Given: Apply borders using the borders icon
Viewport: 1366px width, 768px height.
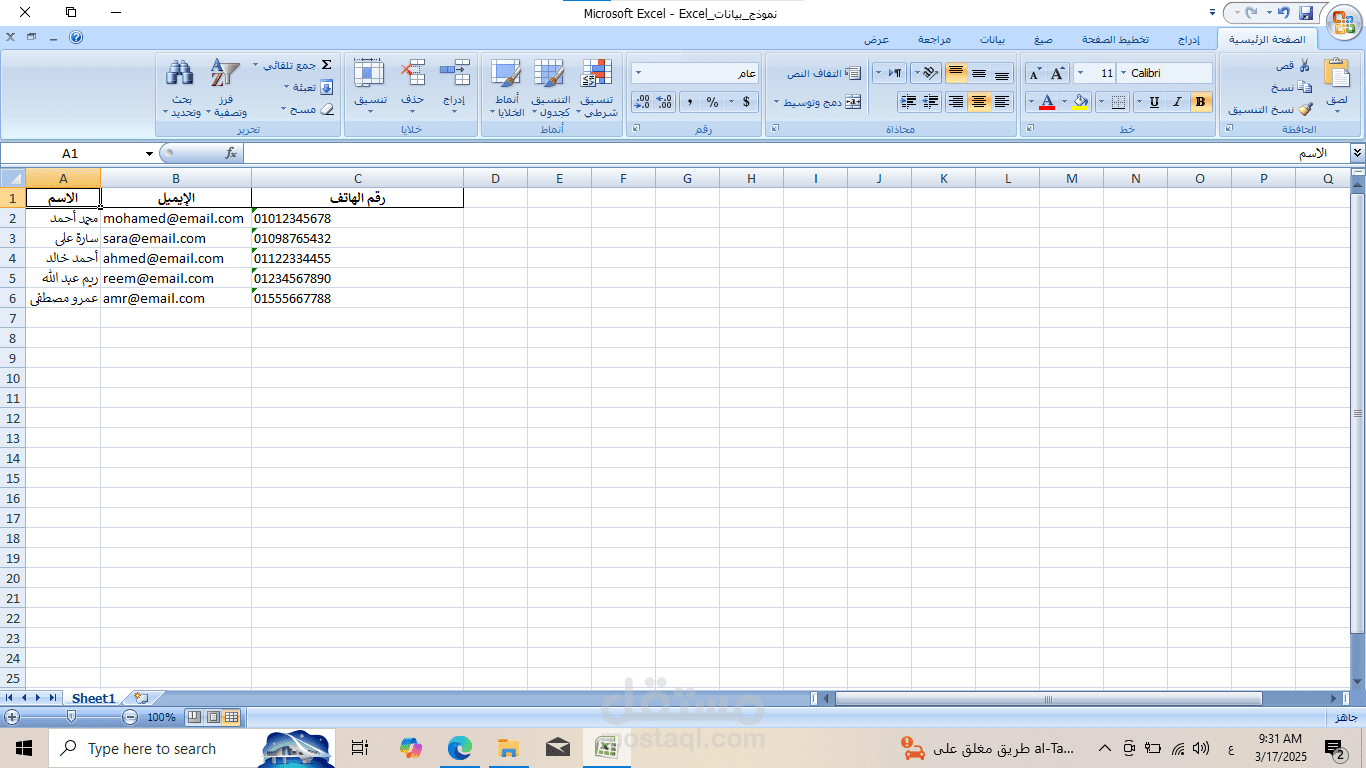Looking at the screenshot, I should point(1118,102).
